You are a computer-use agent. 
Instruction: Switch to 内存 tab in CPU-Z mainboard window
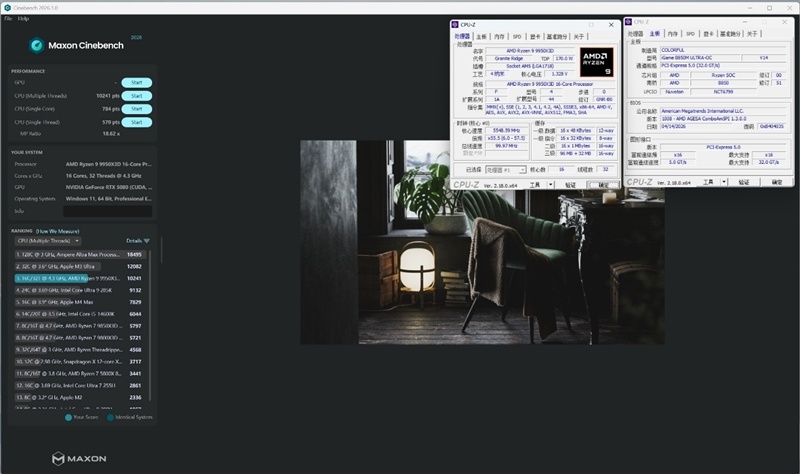coord(673,34)
